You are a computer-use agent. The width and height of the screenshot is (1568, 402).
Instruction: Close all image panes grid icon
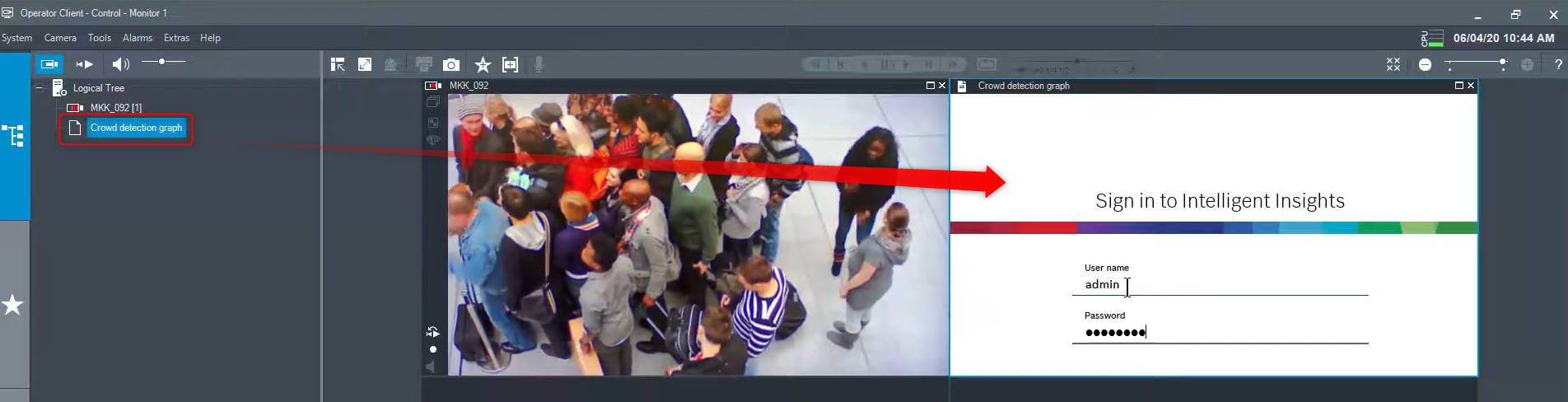pyautogui.click(x=1393, y=65)
